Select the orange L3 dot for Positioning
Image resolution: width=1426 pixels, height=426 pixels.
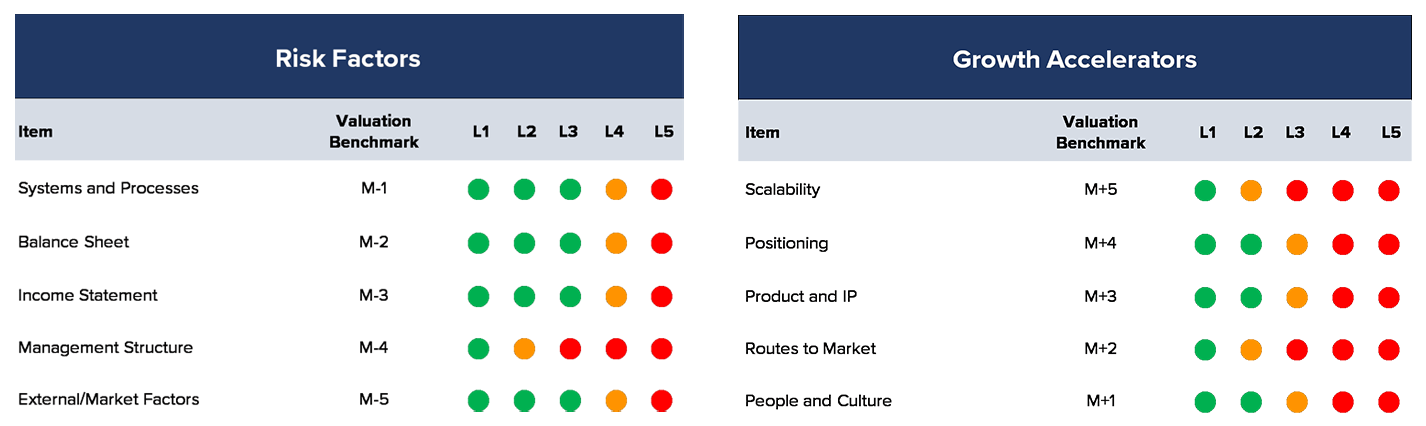click(x=1297, y=244)
